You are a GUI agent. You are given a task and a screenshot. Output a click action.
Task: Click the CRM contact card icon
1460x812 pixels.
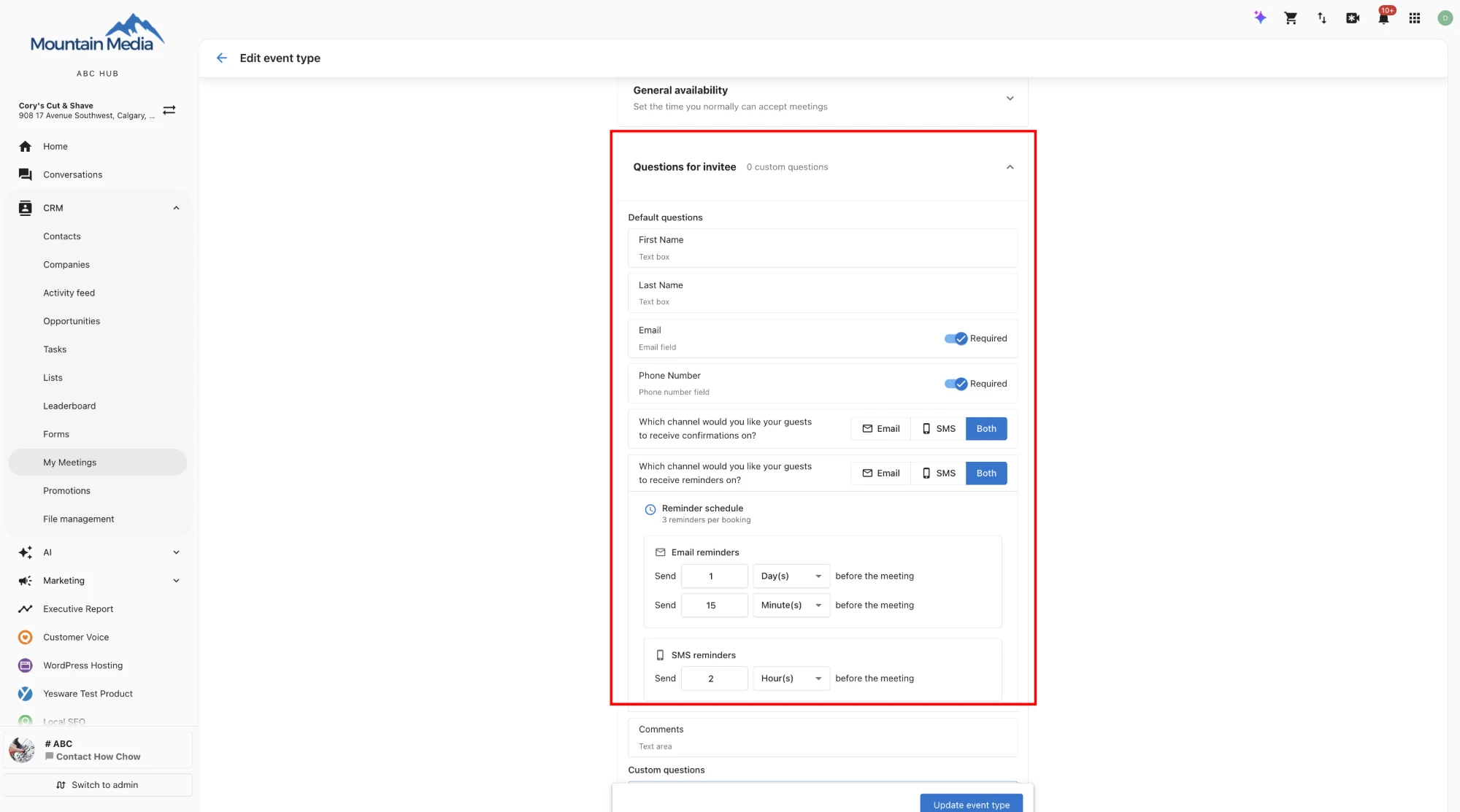tap(26, 208)
